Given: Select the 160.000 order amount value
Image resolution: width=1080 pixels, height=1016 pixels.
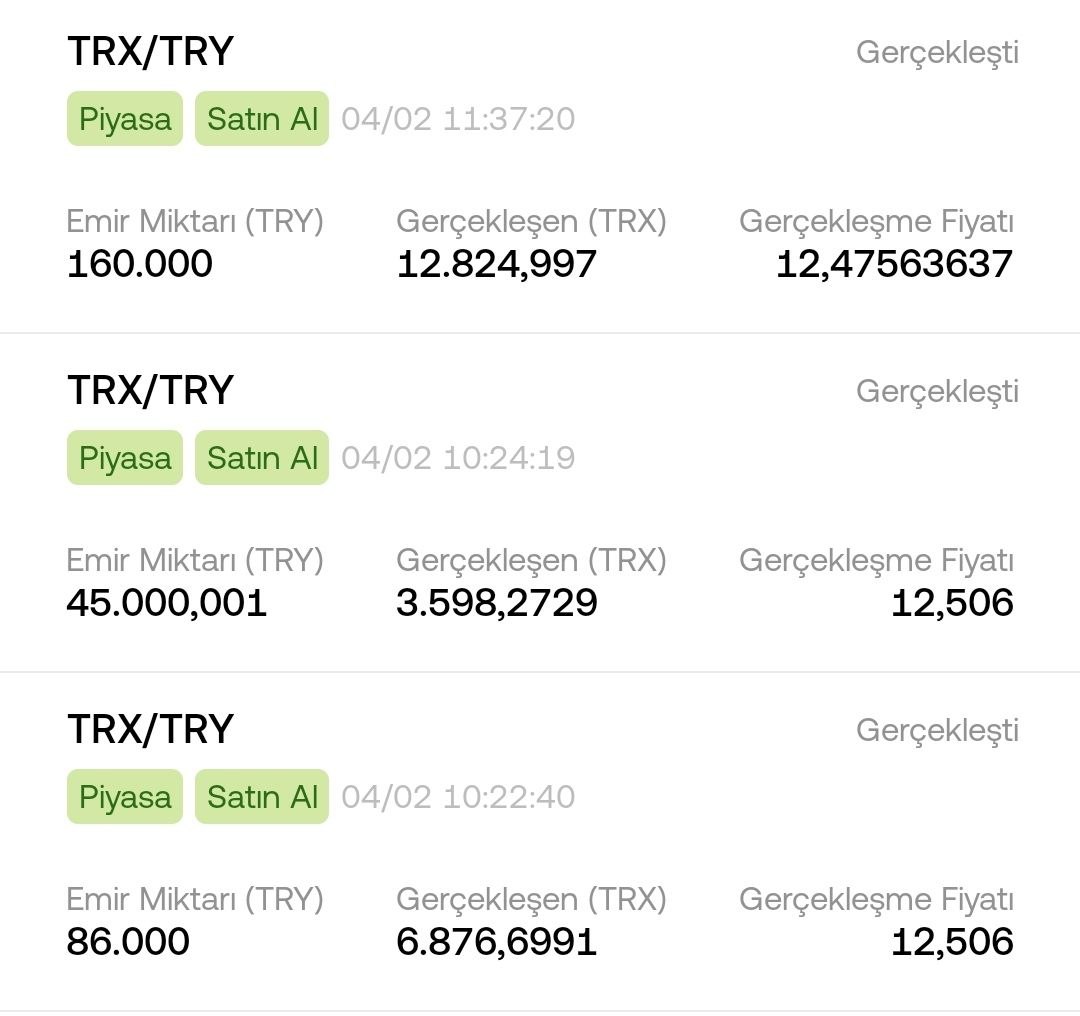Looking at the screenshot, I should pos(140,264).
